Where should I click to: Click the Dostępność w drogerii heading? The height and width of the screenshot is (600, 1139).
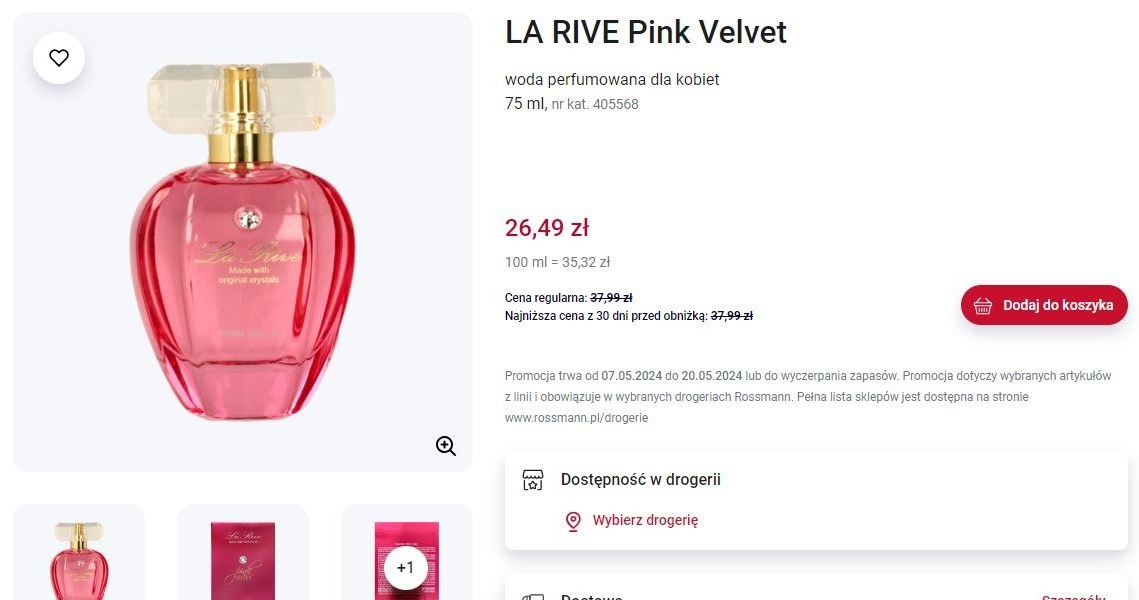[x=641, y=480]
